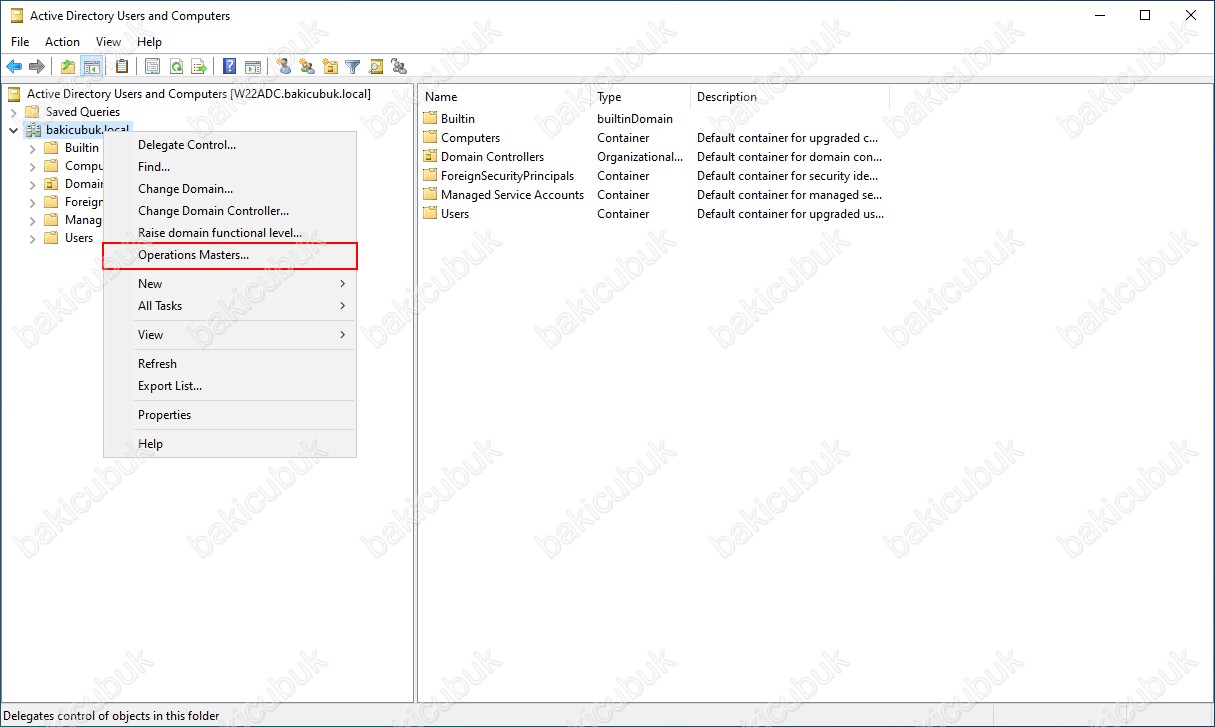Click the Users folder icon in list pane
This screenshot has width=1215, height=727.
point(430,214)
